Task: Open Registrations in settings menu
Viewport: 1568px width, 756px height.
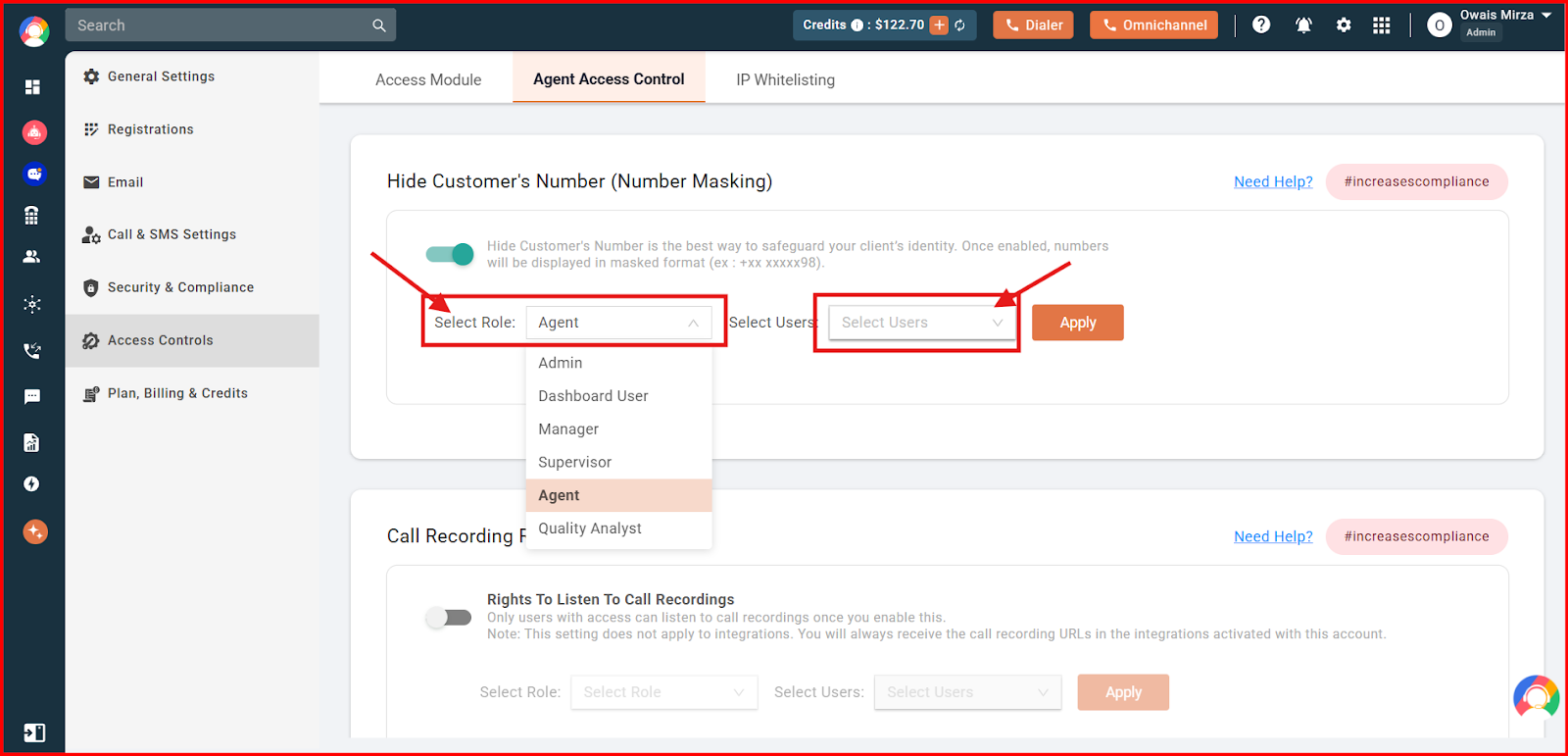Action: (192, 129)
